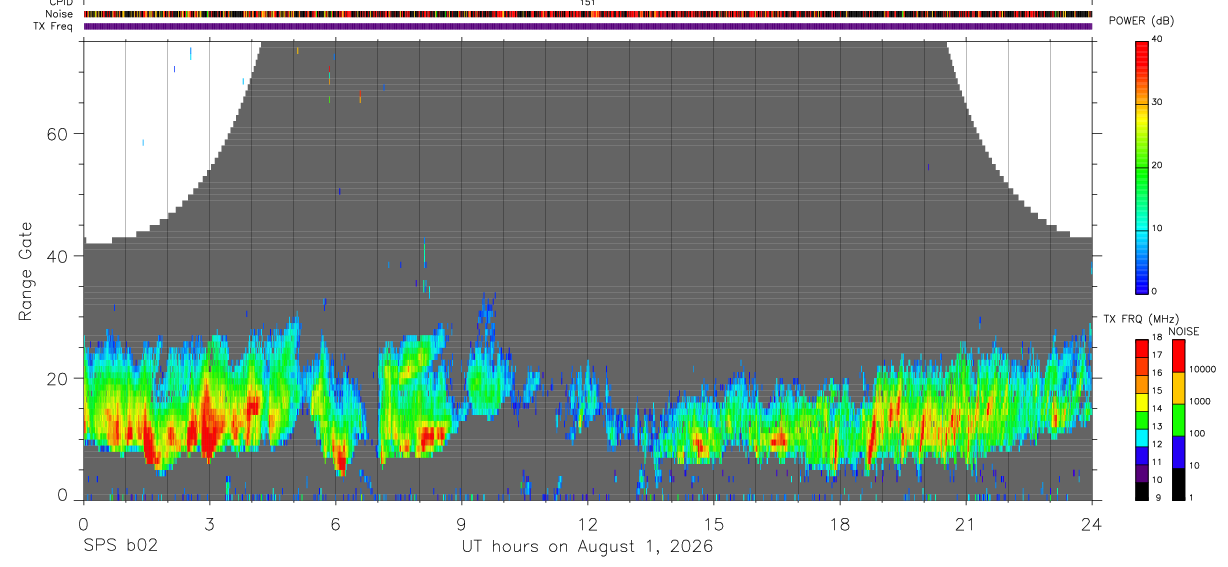This screenshot has height=567, width=1228.
Task: Click the green 100 NOISE swatch
Action: (1177, 420)
